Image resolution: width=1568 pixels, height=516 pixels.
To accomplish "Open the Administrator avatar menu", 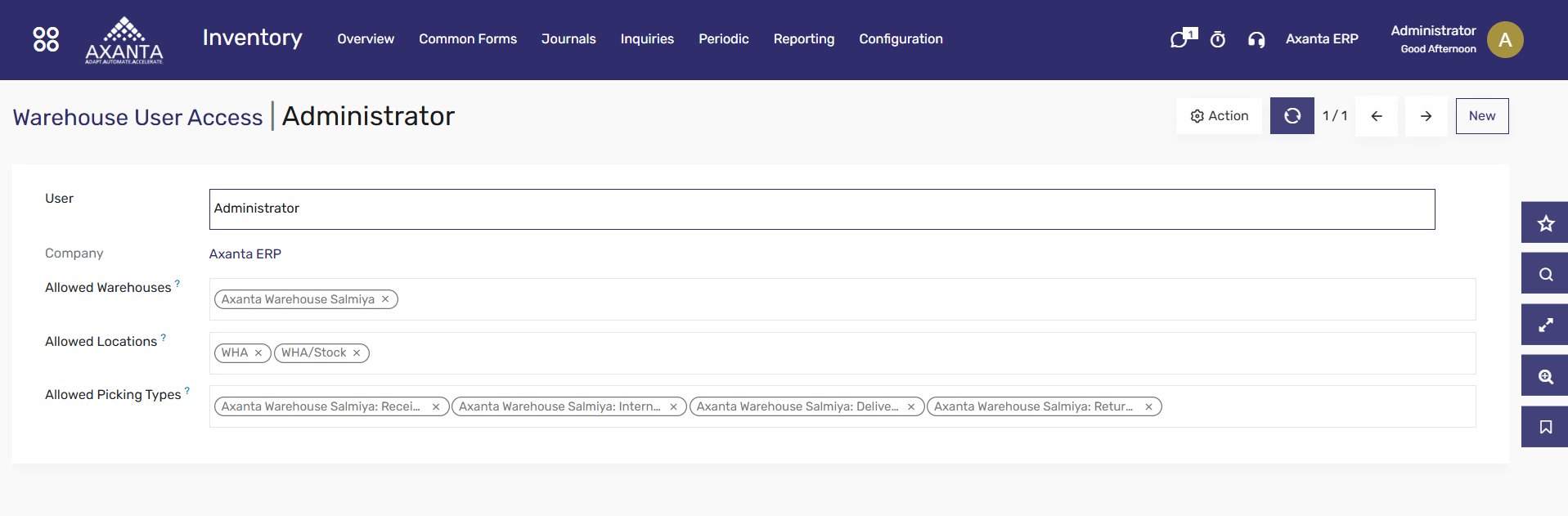I will pyautogui.click(x=1505, y=39).
